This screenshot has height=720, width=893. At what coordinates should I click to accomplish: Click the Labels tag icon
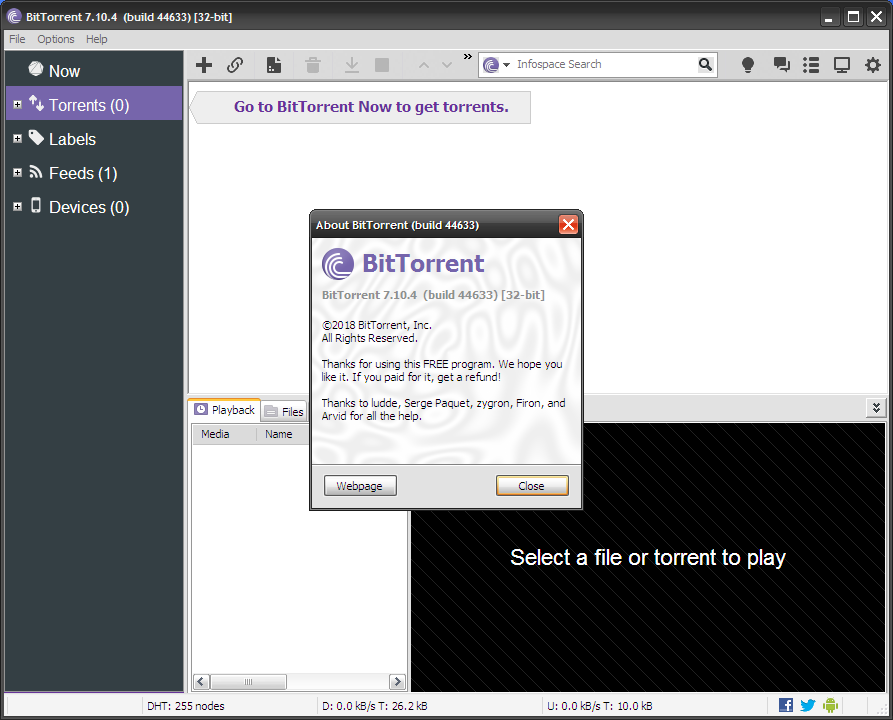pos(36,137)
